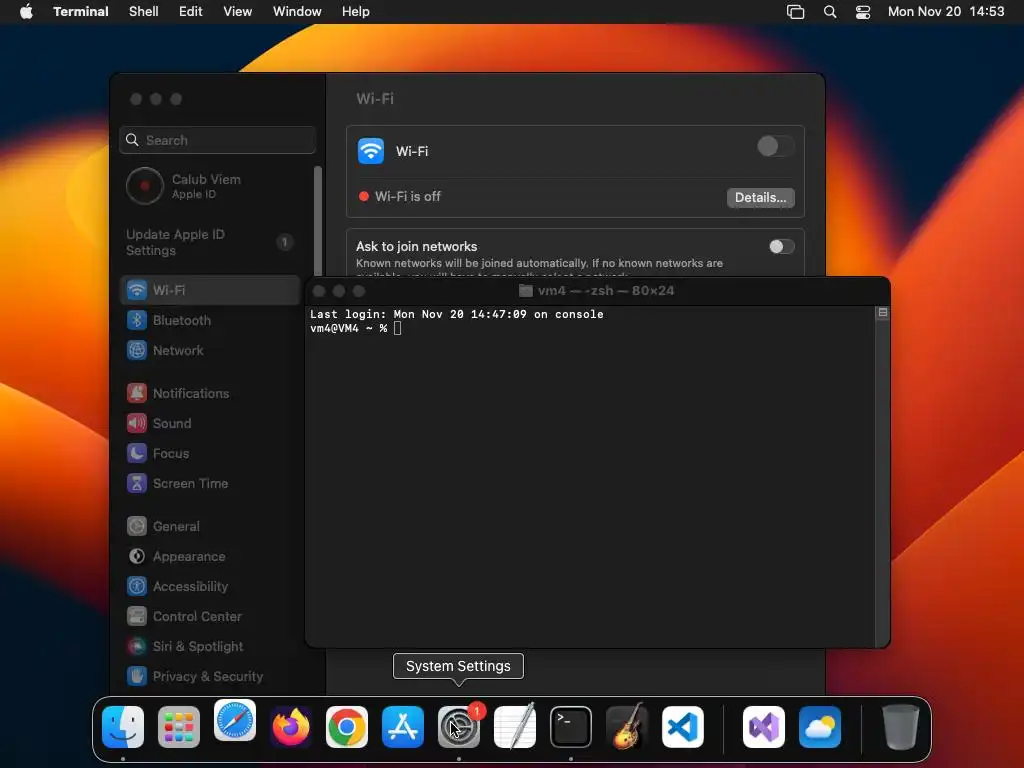1024x768 pixels.
Task: Open the Help menu
Action: [x=355, y=11]
